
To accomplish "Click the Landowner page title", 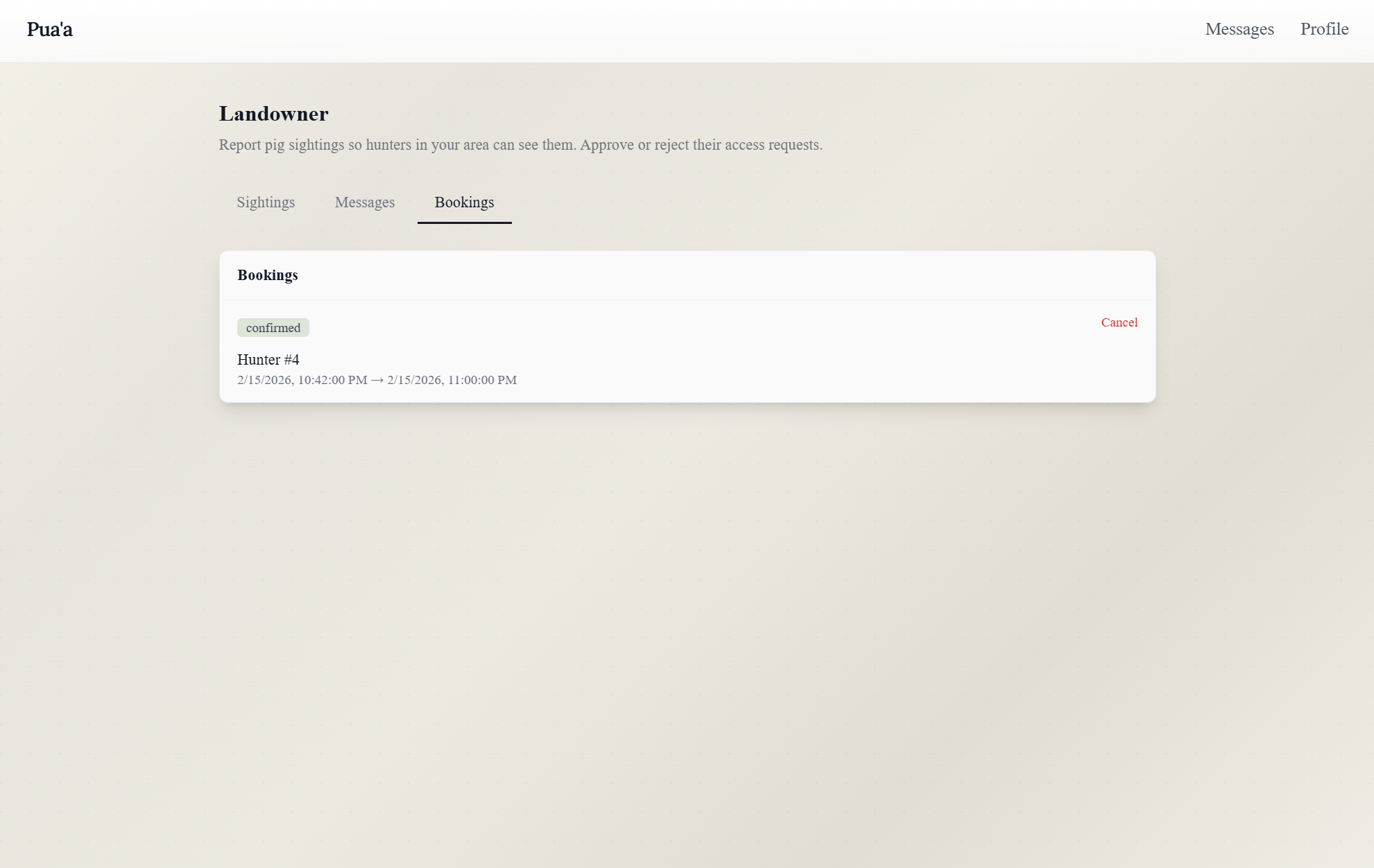I will click(x=273, y=114).
